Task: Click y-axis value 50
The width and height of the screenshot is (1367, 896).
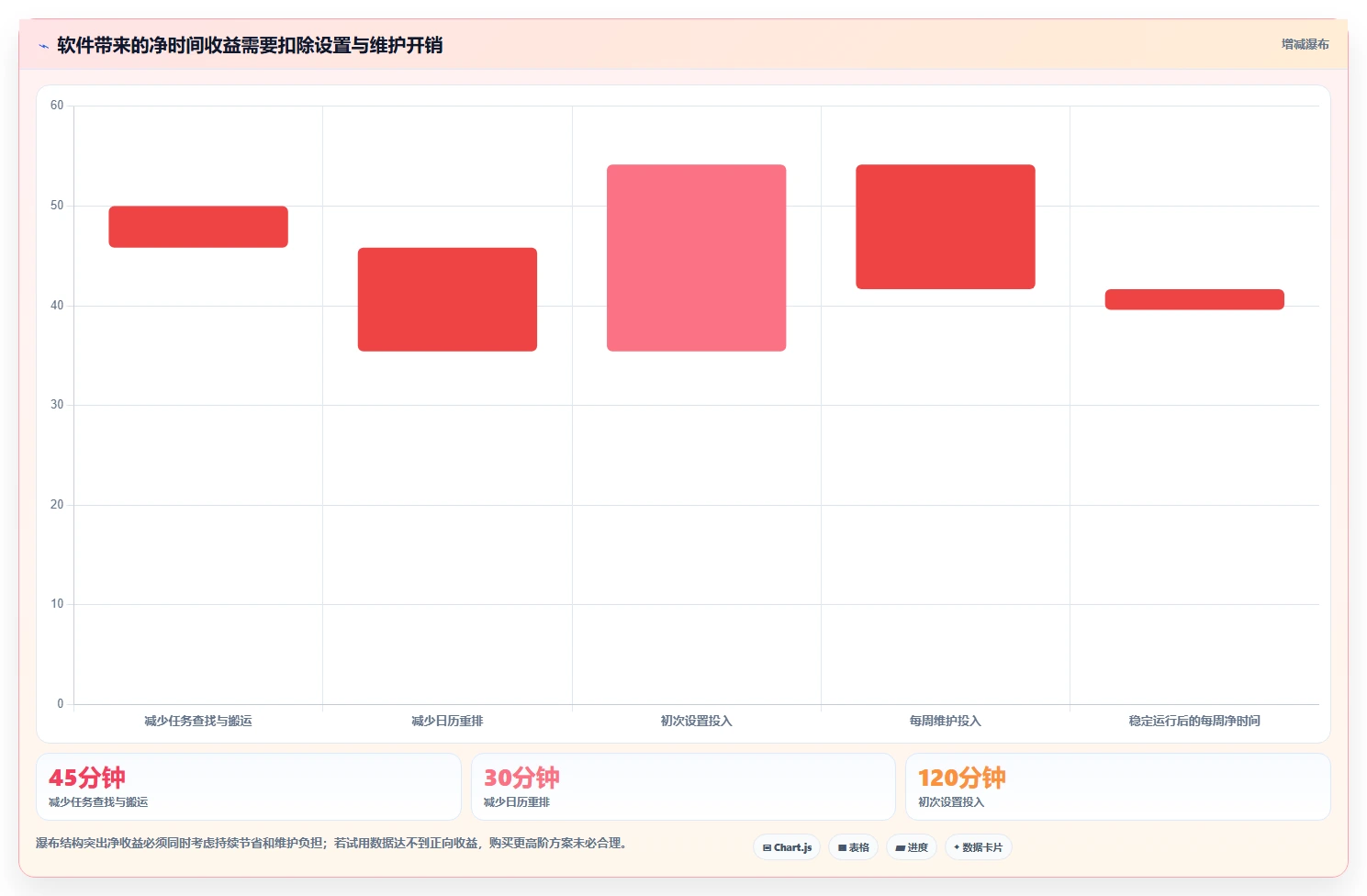Action: [x=57, y=206]
